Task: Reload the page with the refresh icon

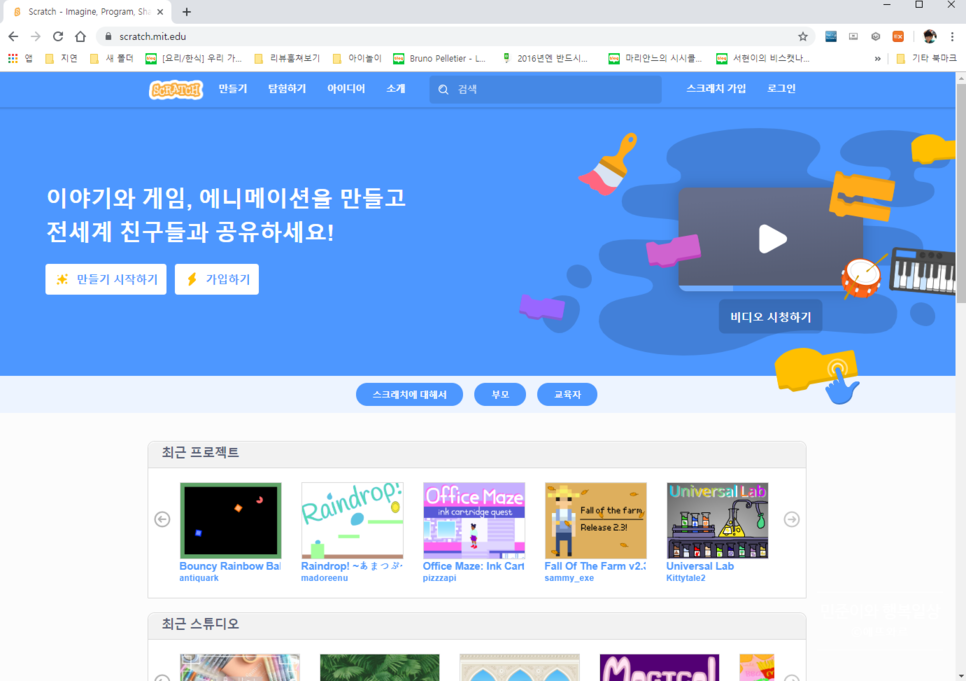Action: point(58,37)
